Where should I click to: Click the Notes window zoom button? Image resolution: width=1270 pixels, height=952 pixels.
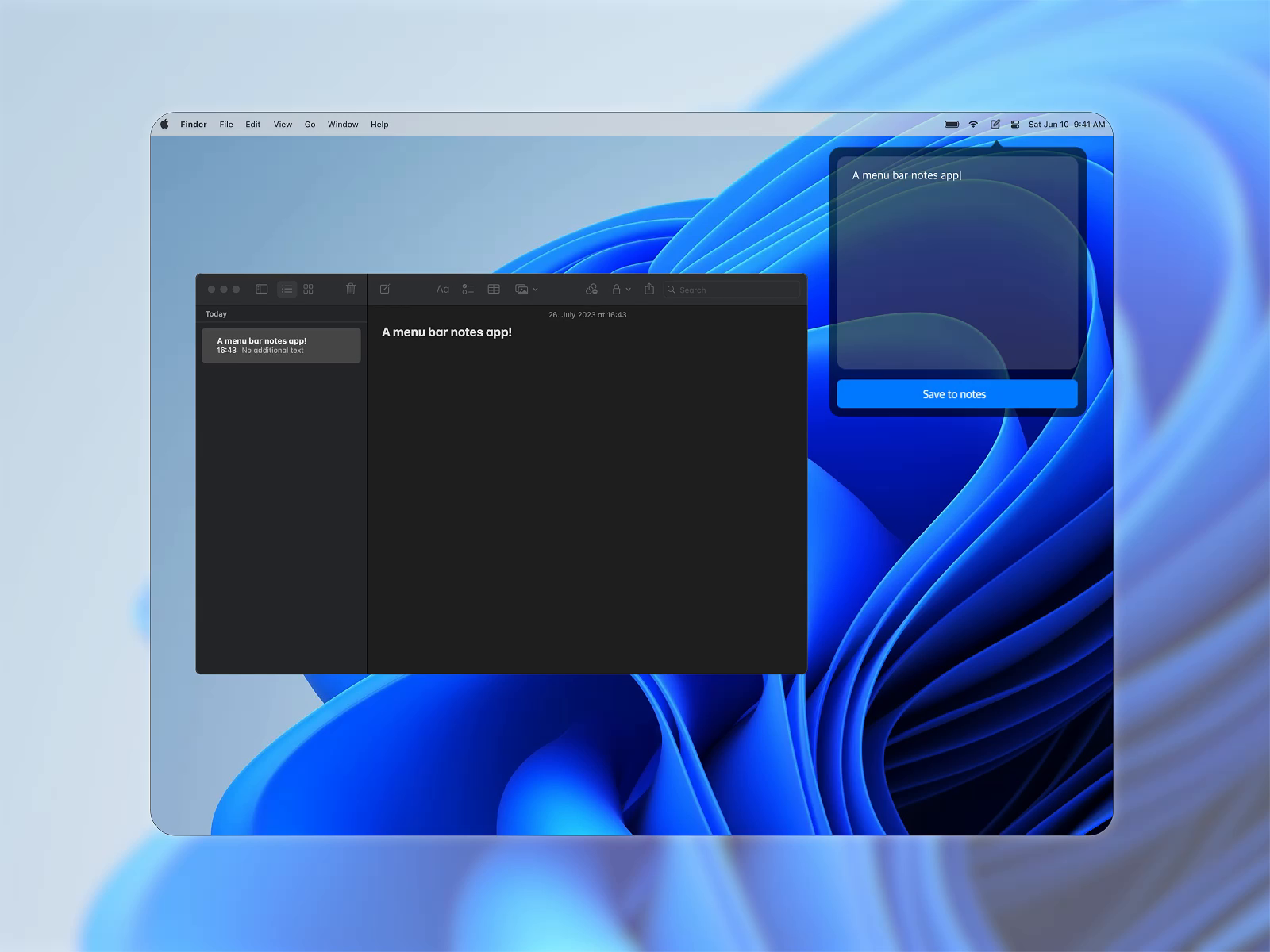(236, 290)
